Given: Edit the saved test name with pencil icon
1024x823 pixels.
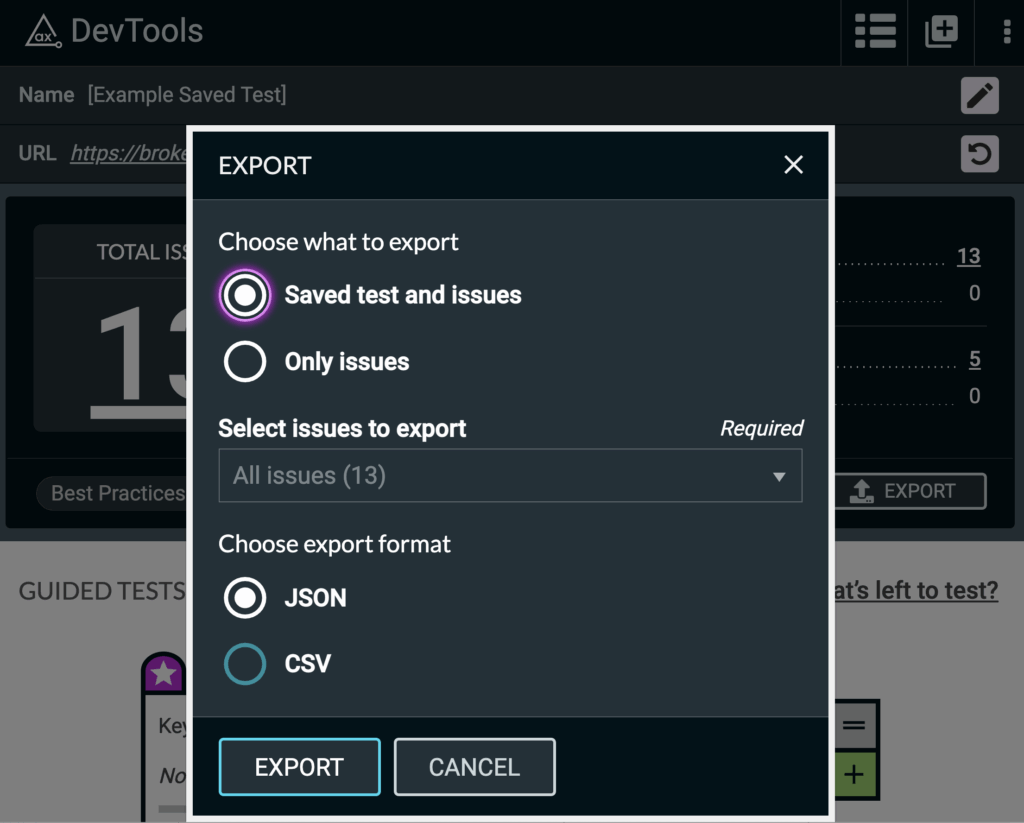Looking at the screenshot, I should point(979,95).
